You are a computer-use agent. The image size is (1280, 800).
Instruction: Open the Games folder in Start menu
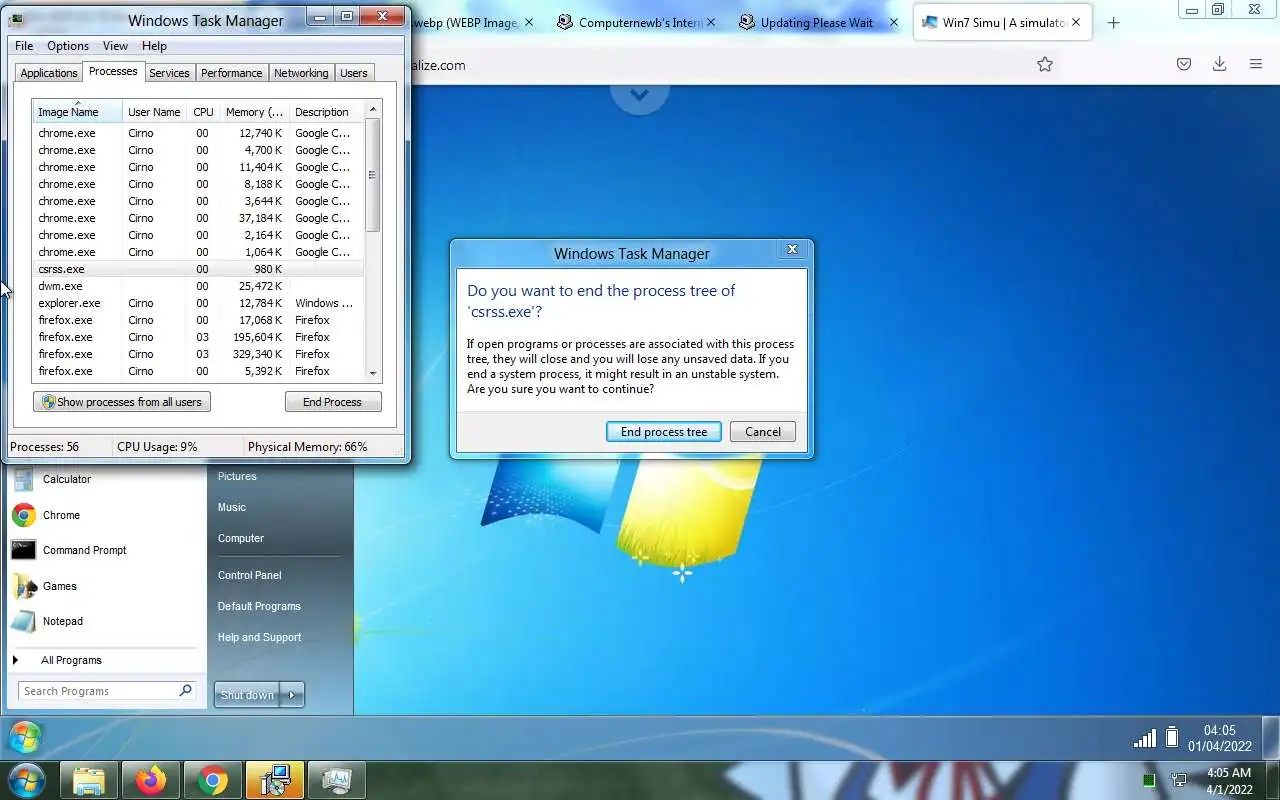59,586
